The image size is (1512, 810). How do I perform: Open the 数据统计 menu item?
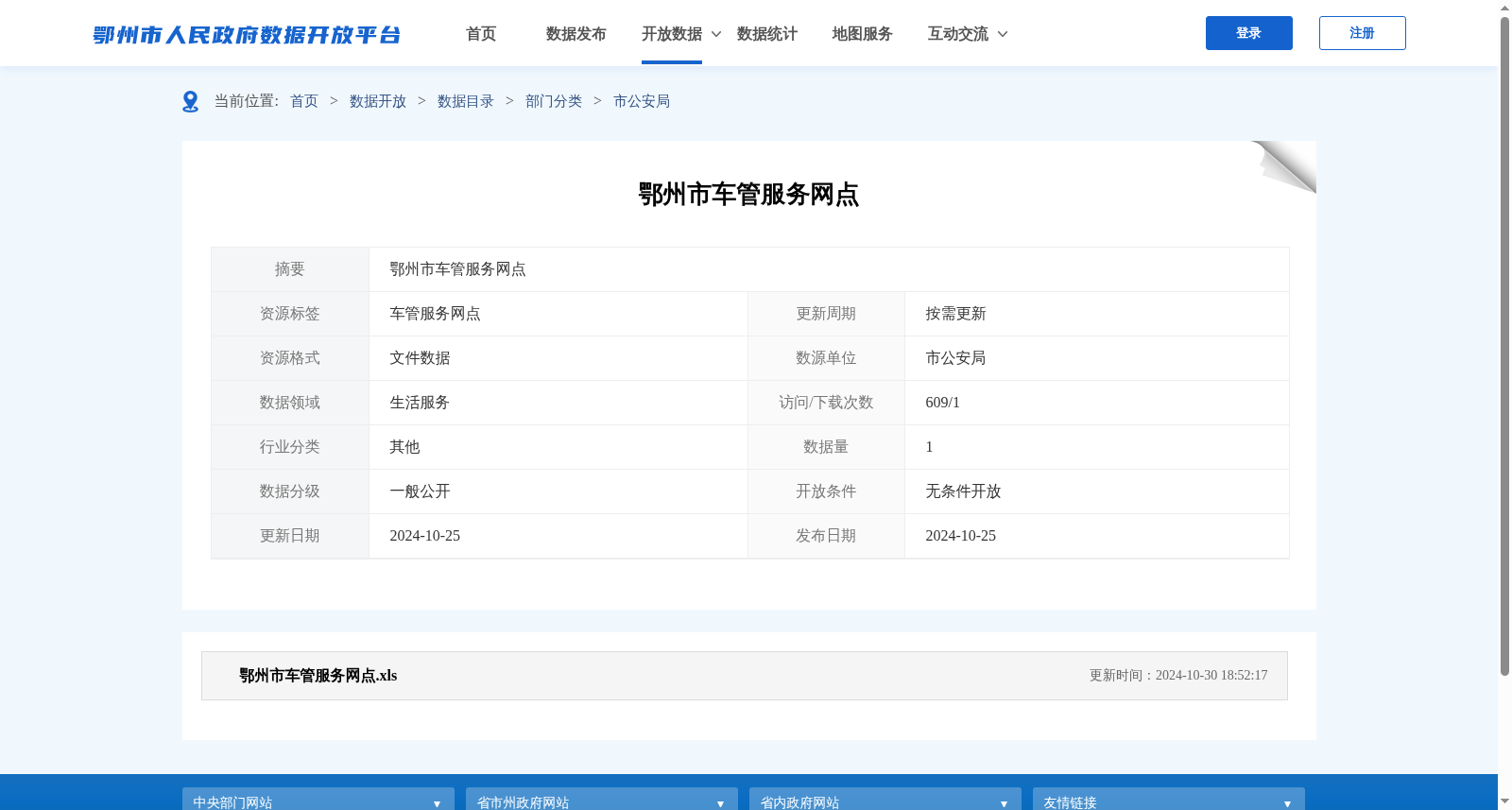pos(767,34)
